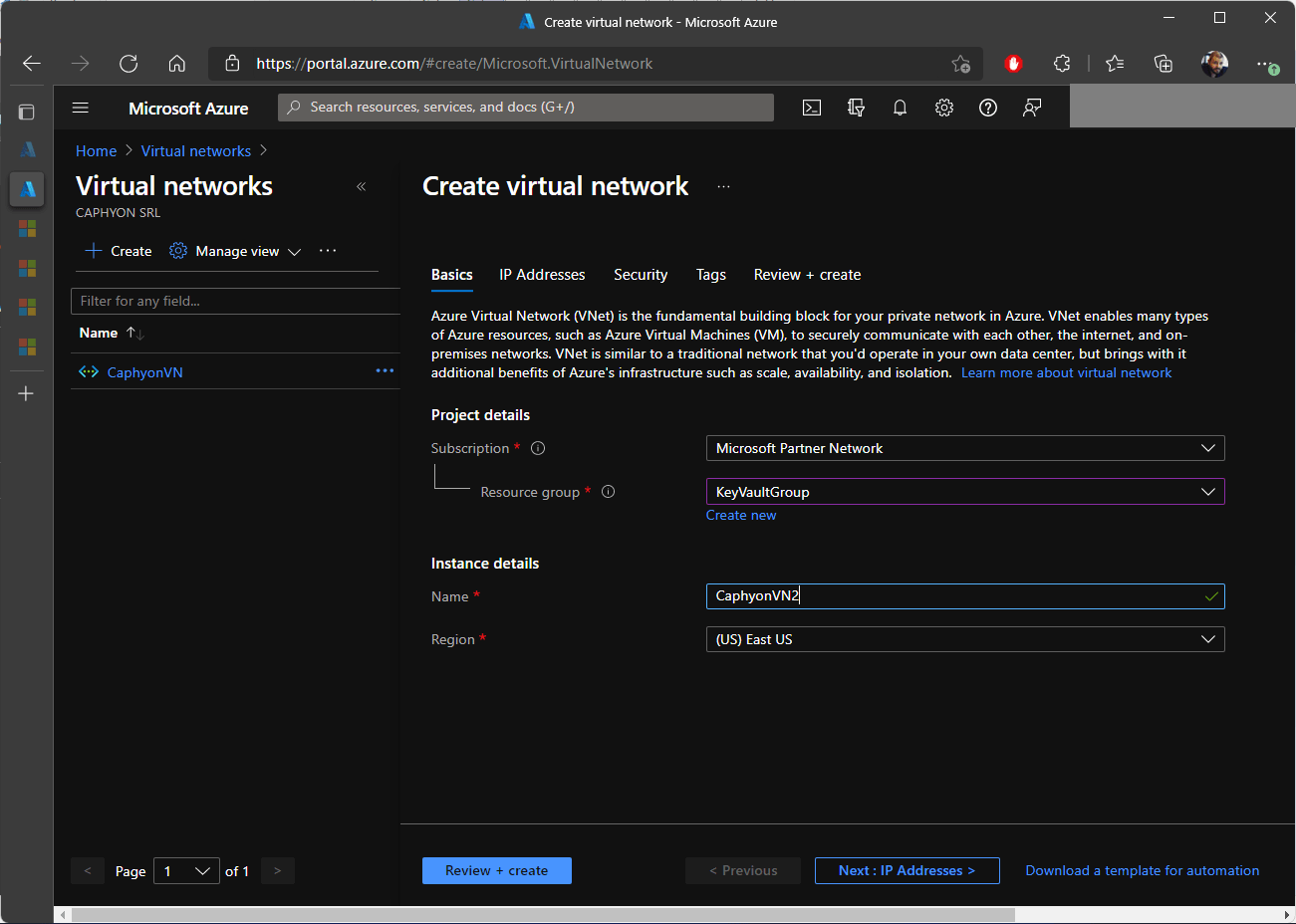Go to next page arrow in pager
The height and width of the screenshot is (924, 1296).
coord(277,871)
